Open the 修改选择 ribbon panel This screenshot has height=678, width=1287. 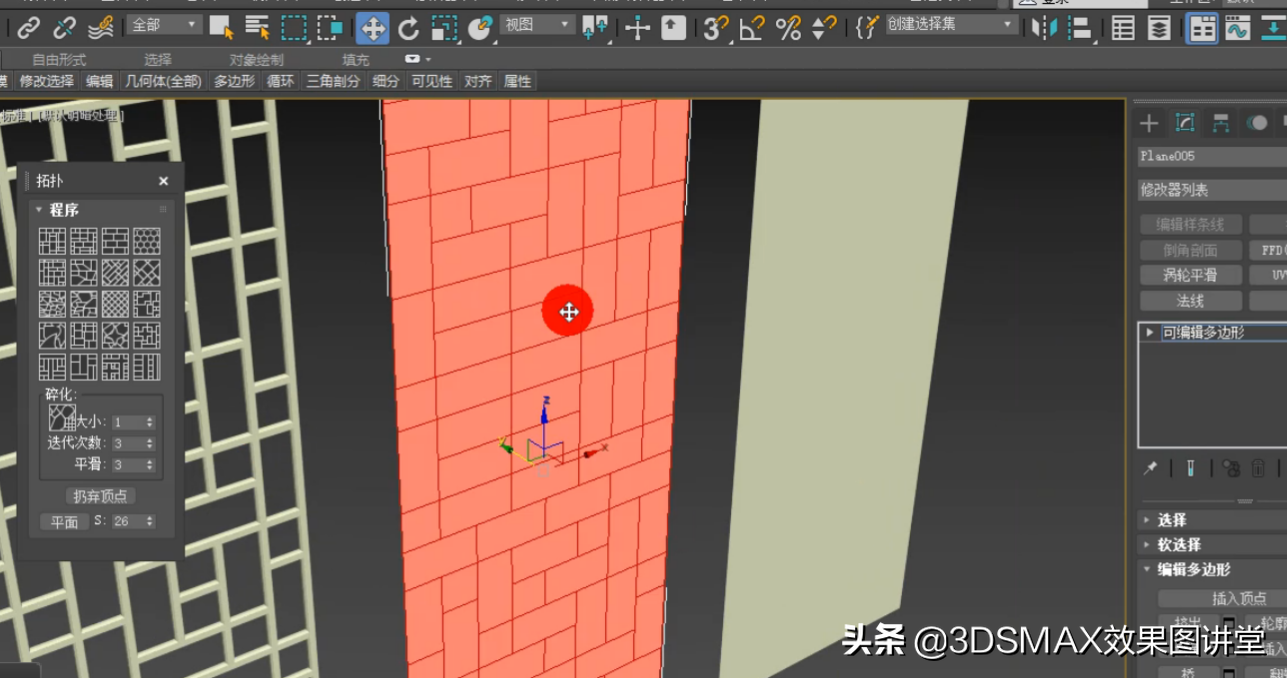click(x=46, y=81)
